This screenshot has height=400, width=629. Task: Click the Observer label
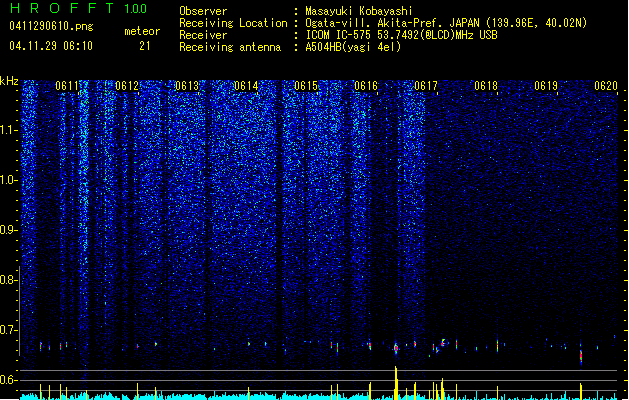(203, 11)
